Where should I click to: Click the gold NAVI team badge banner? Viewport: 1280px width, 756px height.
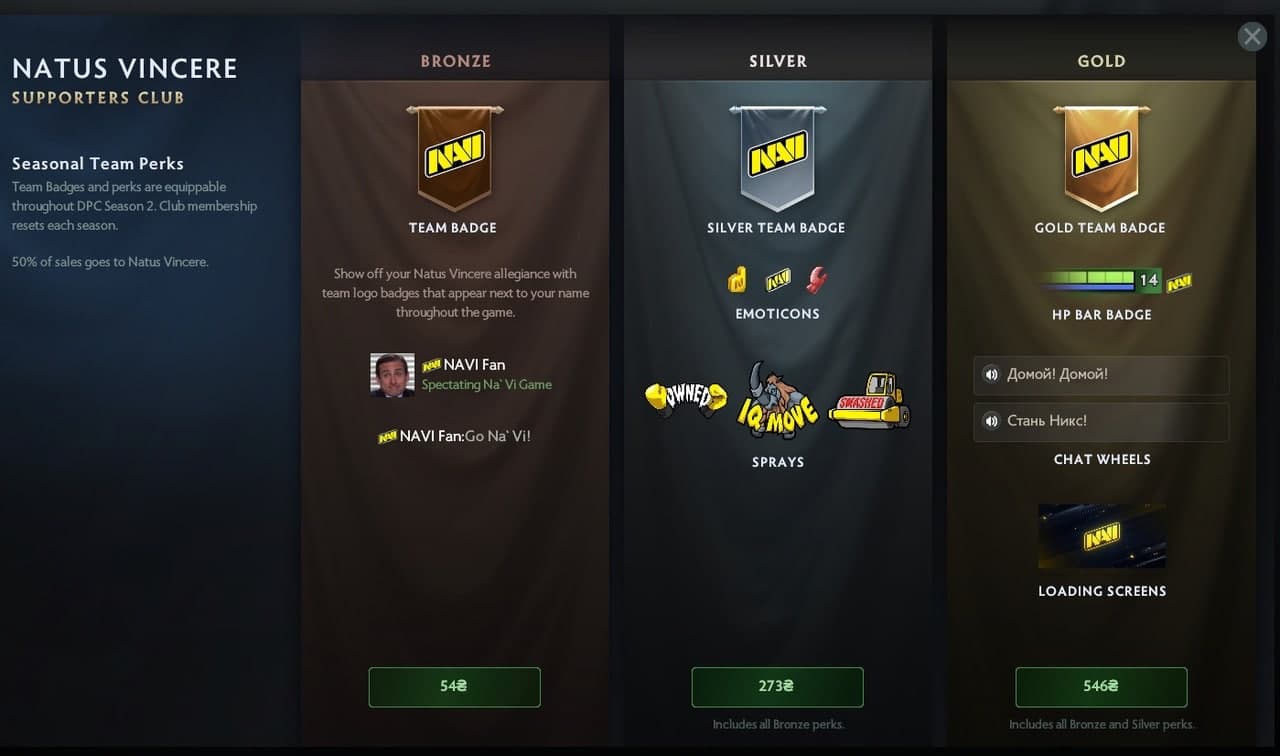point(1101,158)
